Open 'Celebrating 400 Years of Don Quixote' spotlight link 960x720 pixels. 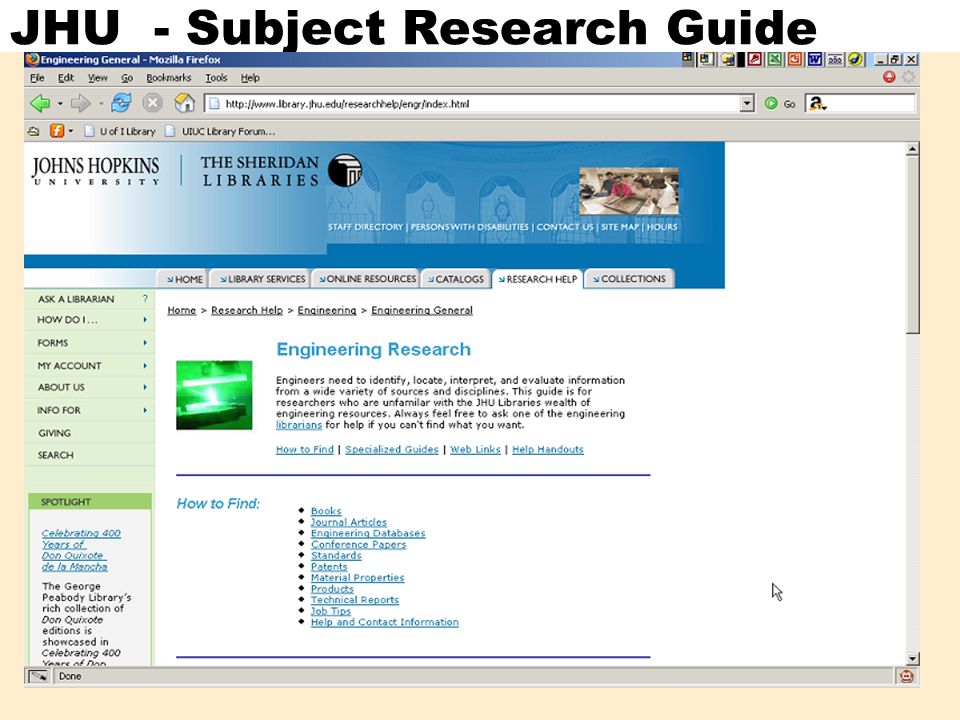81,550
